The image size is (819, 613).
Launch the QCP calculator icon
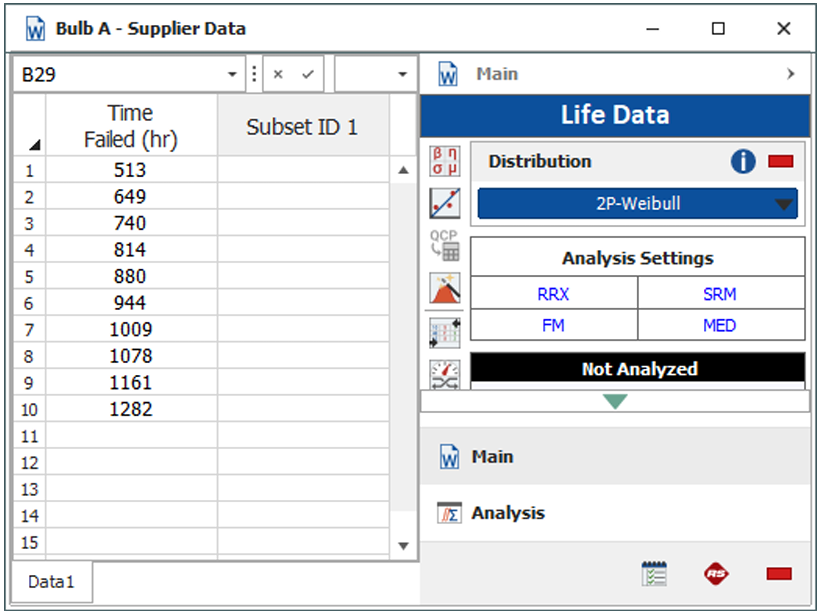pyautogui.click(x=444, y=245)
